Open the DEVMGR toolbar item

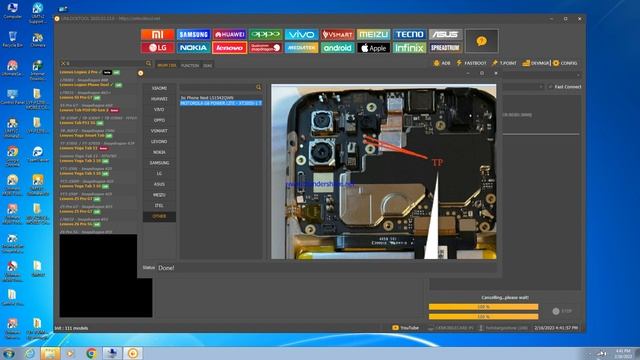pos(536,63)
